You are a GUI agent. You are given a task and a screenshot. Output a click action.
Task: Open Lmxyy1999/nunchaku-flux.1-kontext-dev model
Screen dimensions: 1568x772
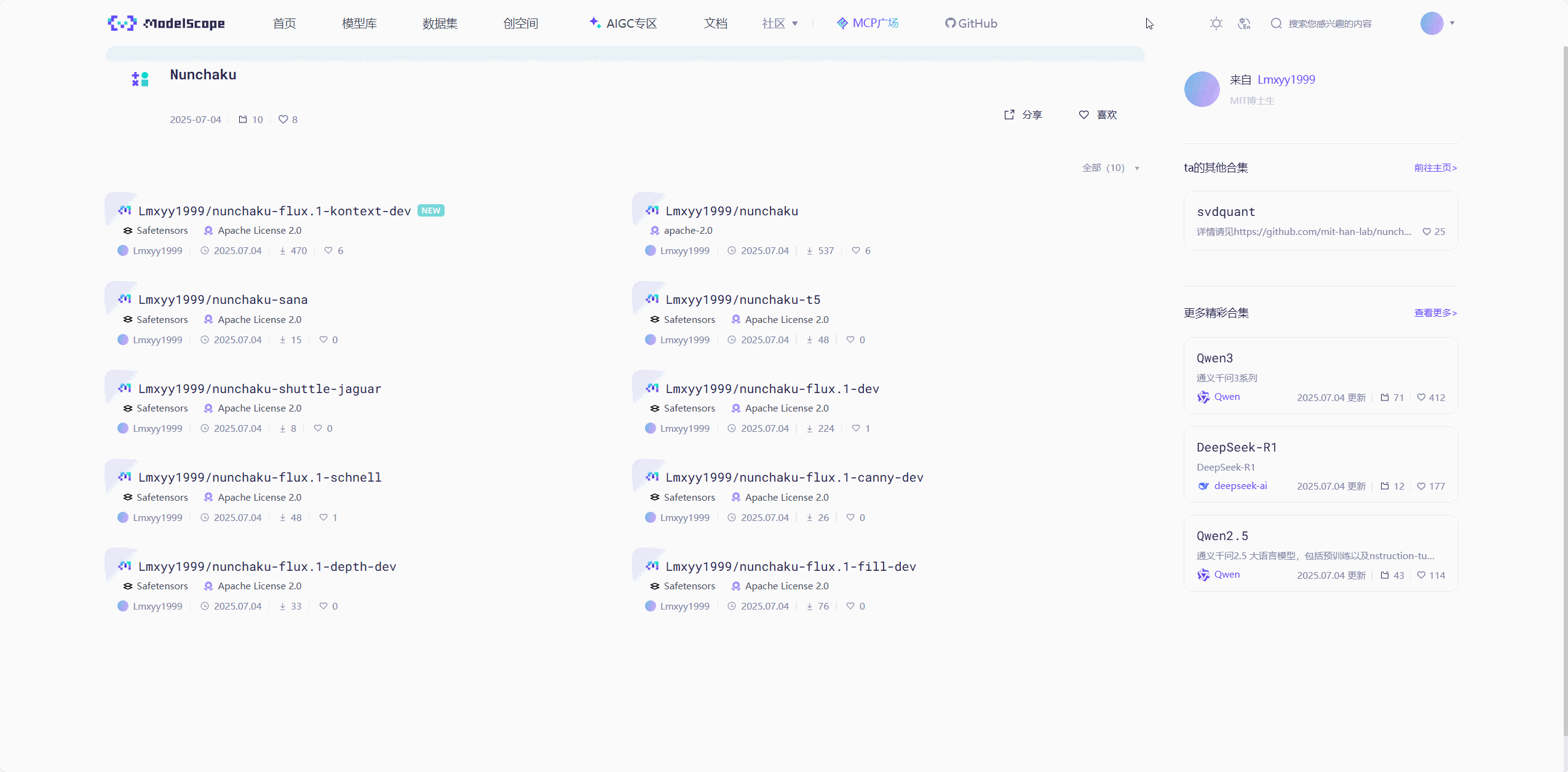coord(274,211)
